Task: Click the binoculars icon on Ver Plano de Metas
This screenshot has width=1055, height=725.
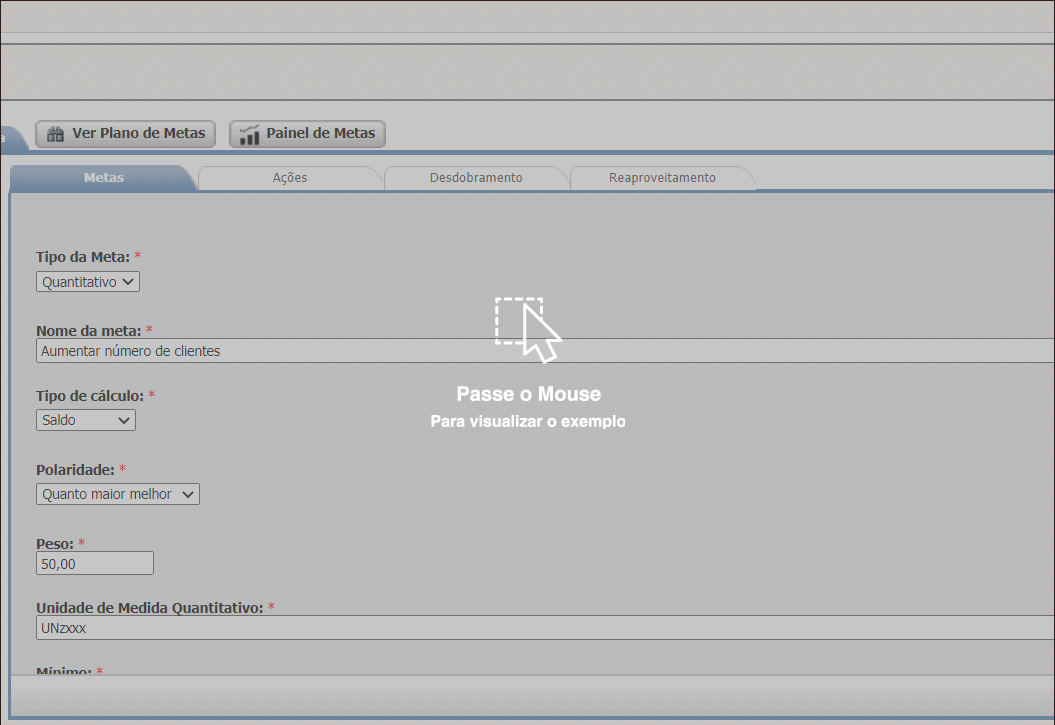Action: [56, 134]
